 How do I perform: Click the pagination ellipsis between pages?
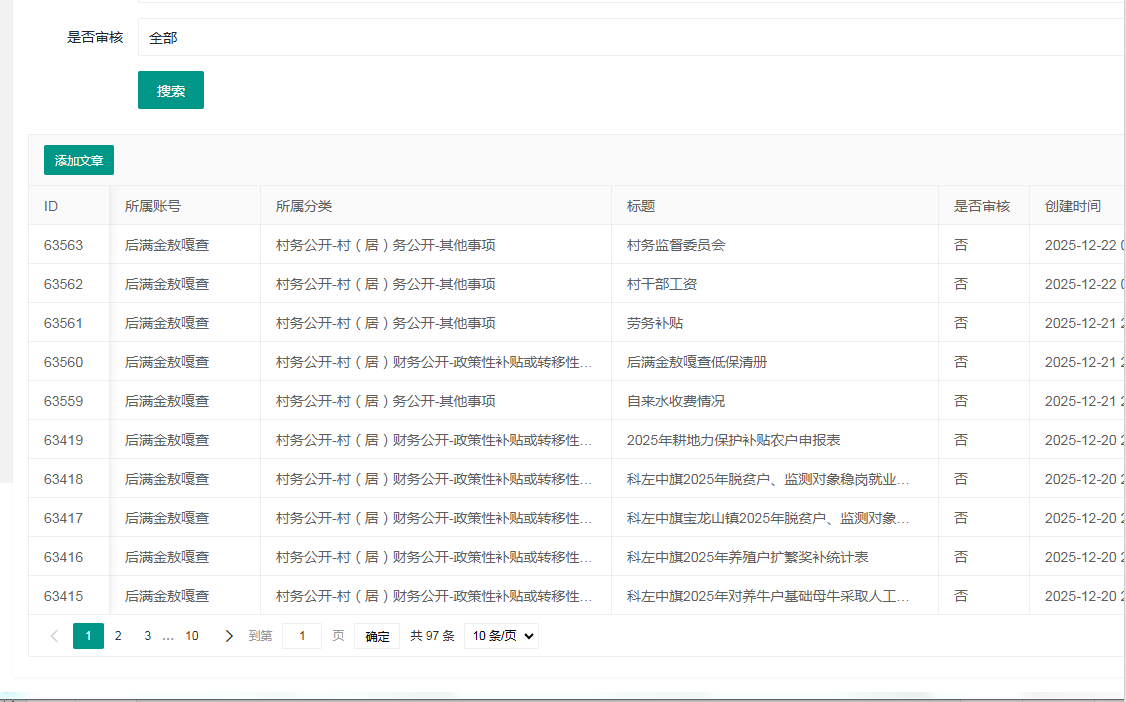[x=168, y=636]
